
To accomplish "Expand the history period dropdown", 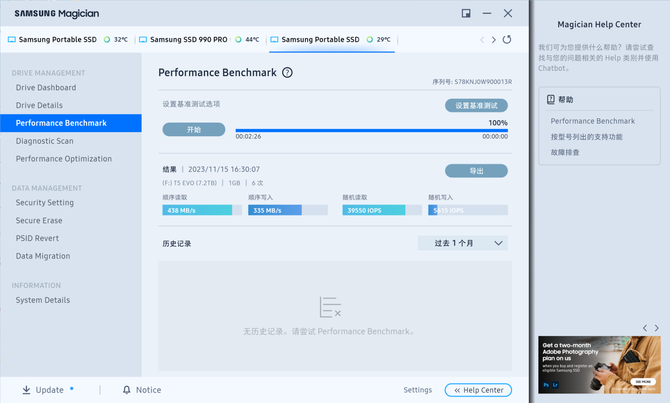I will coord(463,243).
